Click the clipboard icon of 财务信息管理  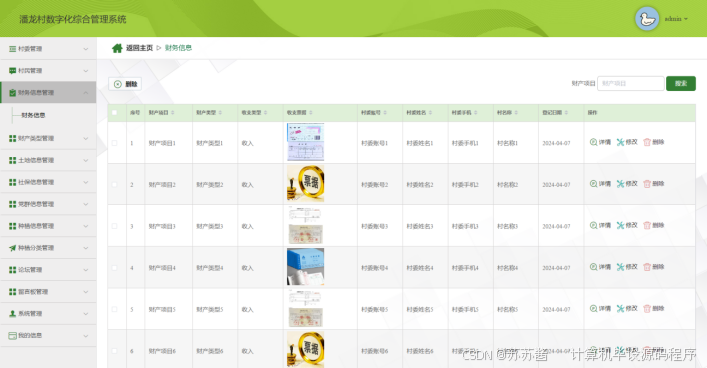coord(13,93)
